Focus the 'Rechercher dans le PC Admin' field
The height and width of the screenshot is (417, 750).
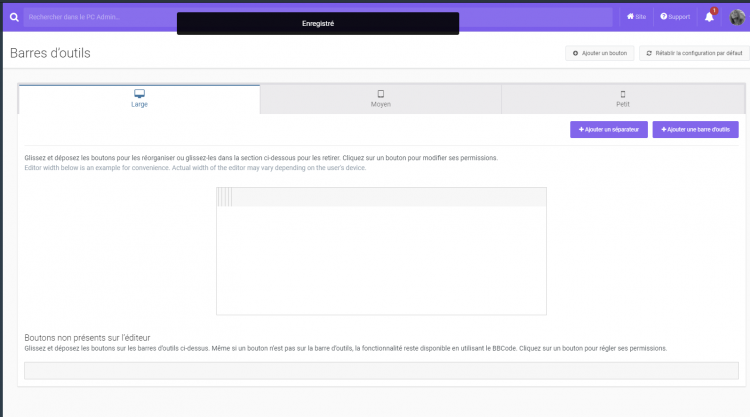100,17
